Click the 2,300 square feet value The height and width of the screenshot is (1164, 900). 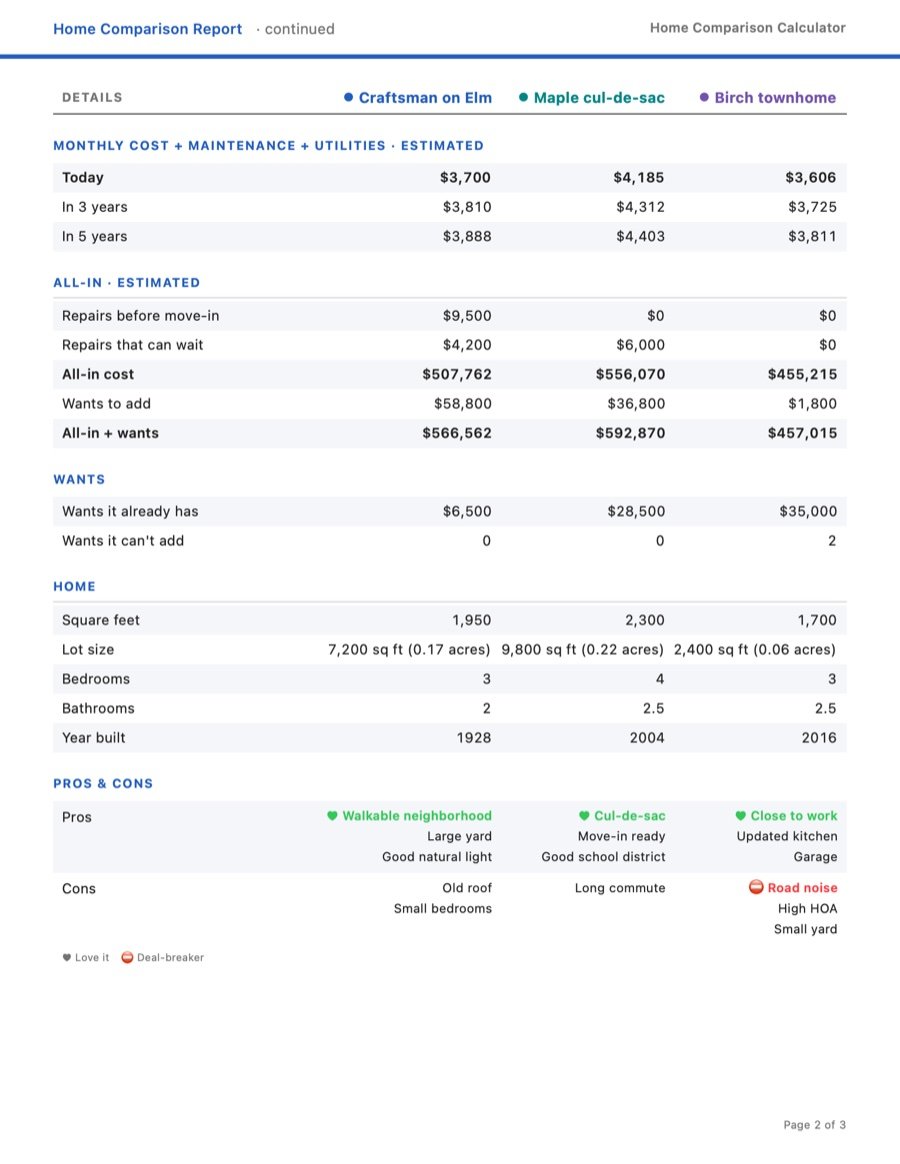point(645,620)
